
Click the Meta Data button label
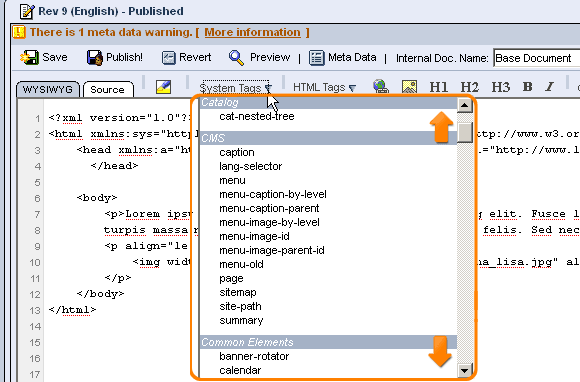pyautogui.click(x=352, y=57)
